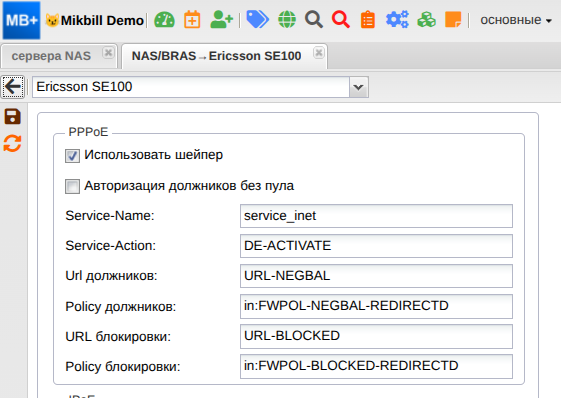Click the green cubes icon
561x398 pixels.
(x=426, y=20)
